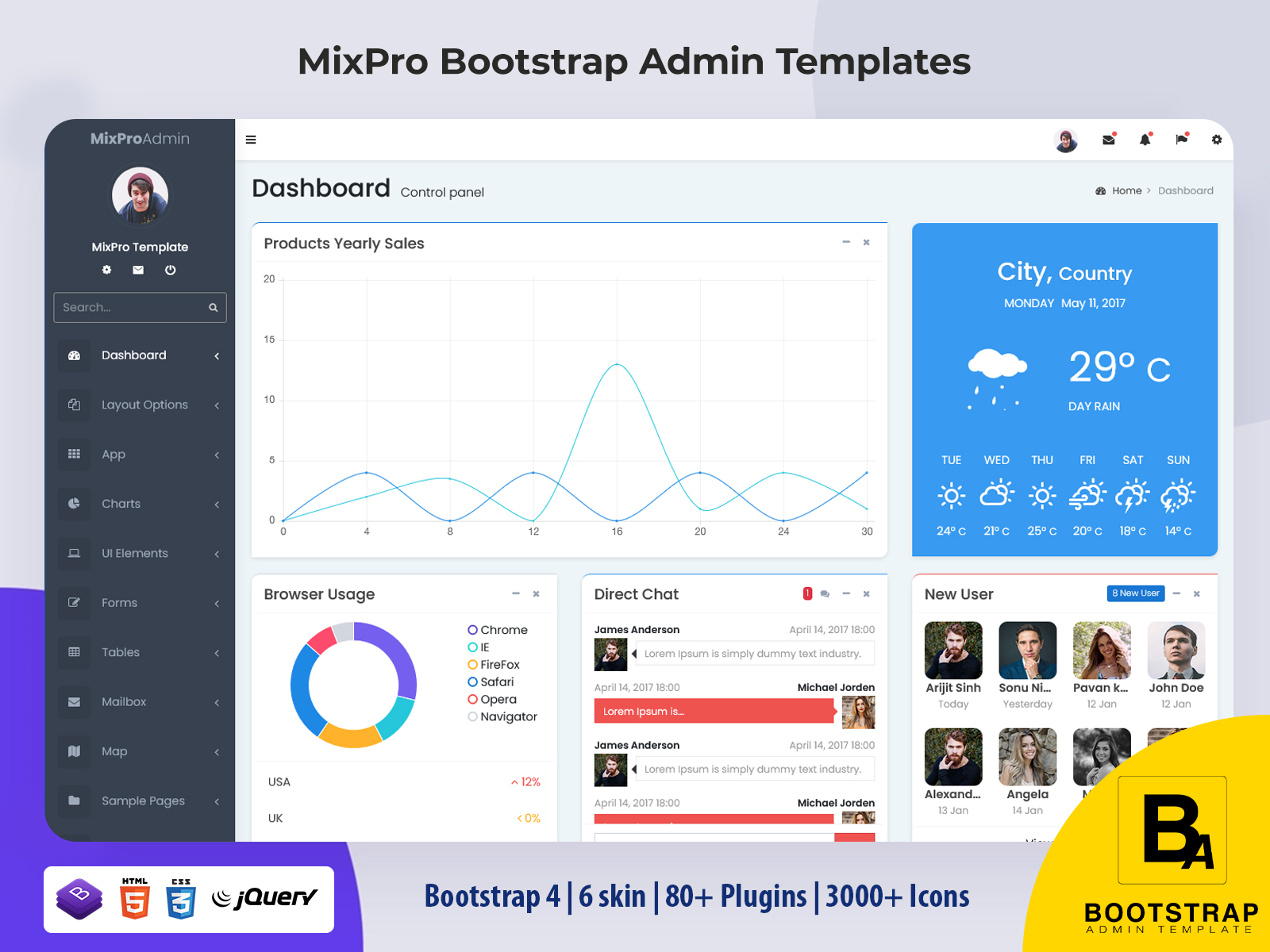Click the MixProAdmin logo
The image size is (1270, 952).
pos(140,138)
